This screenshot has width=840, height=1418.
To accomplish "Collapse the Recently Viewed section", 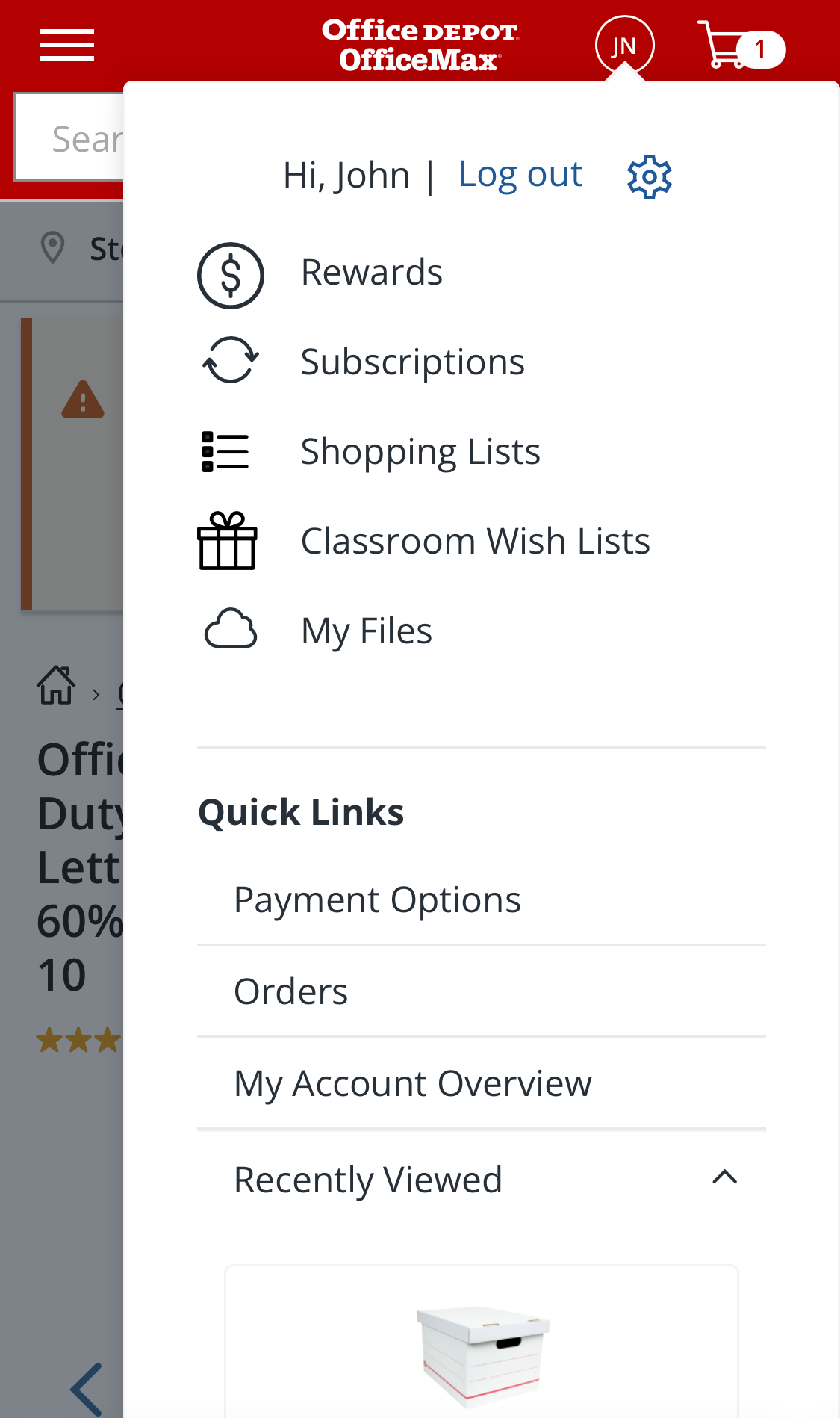I will pyautogui.click(x=723, y=1177).
